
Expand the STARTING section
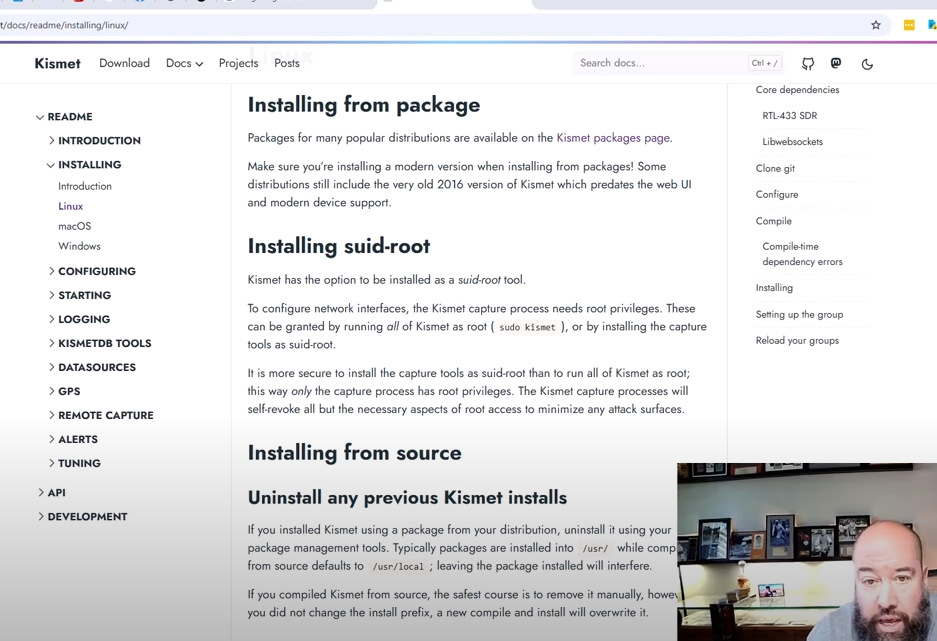coord(79,295)
